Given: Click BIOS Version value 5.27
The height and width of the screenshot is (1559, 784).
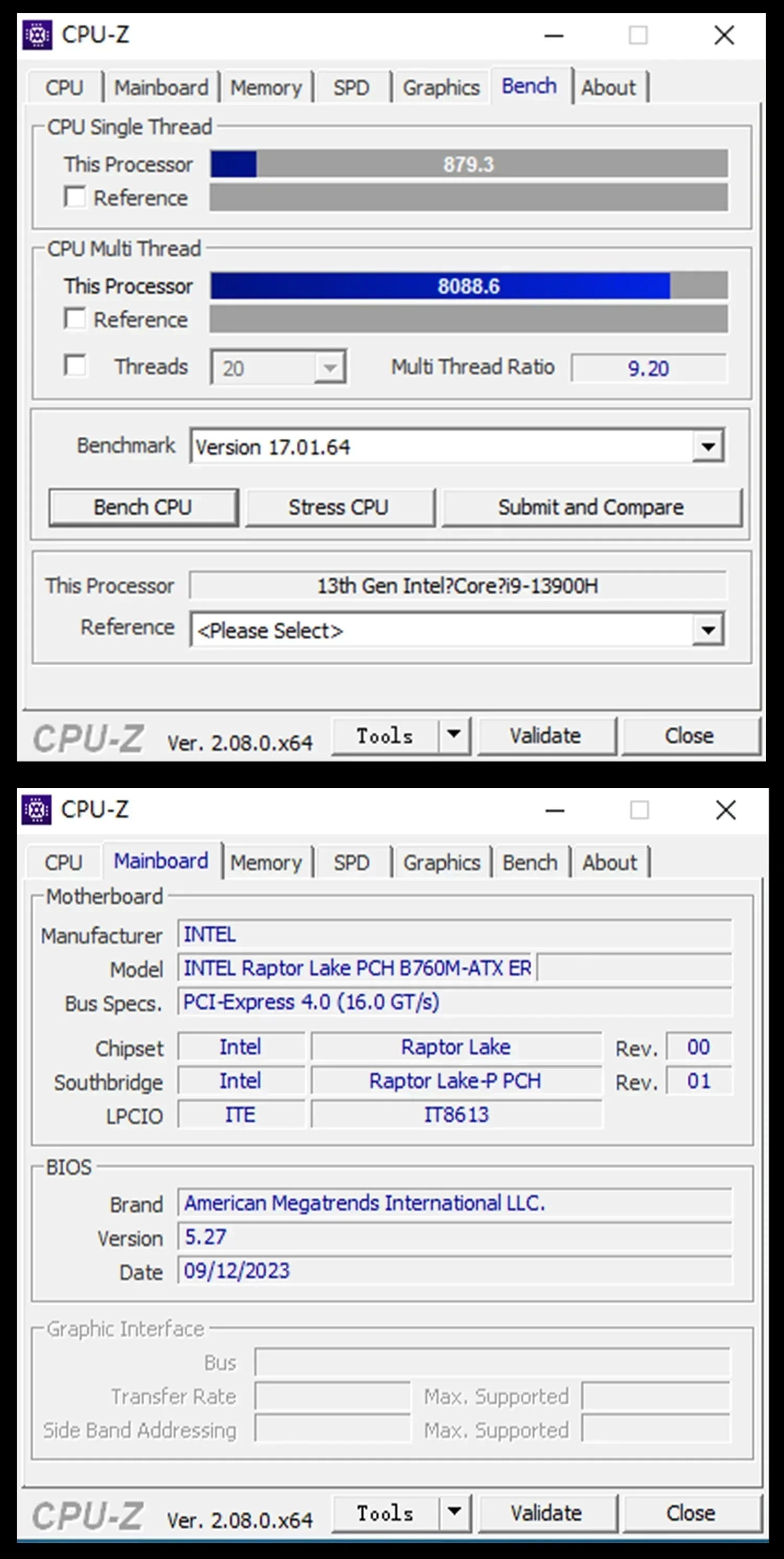Looking at the screenshot, I should (x=454, y=1237).
